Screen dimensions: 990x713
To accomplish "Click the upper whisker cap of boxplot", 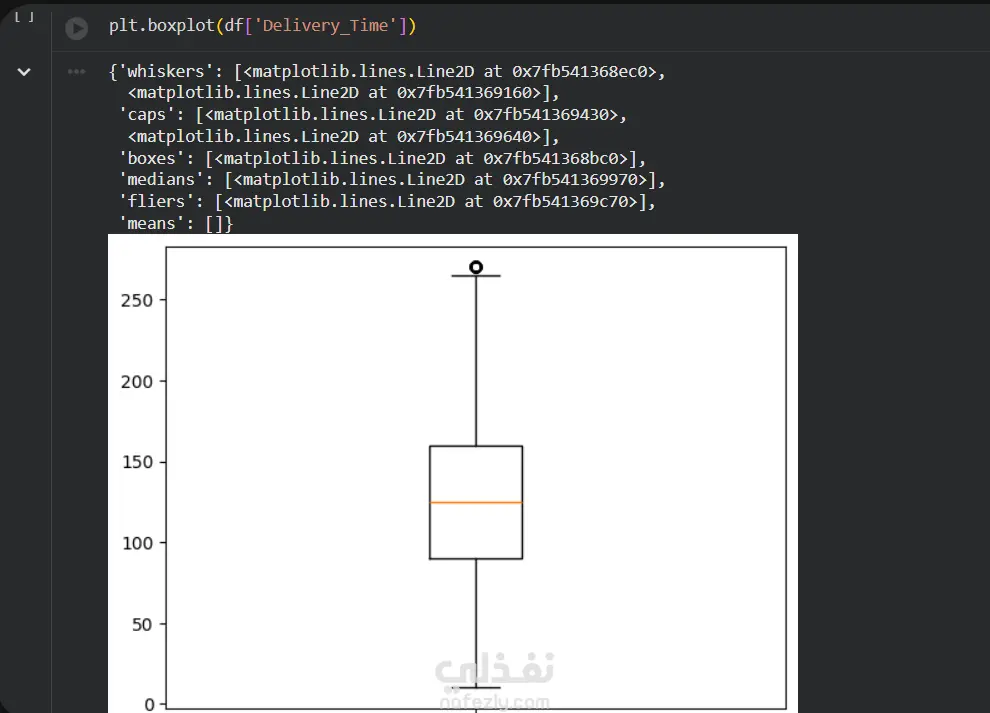I will (476, 276).
